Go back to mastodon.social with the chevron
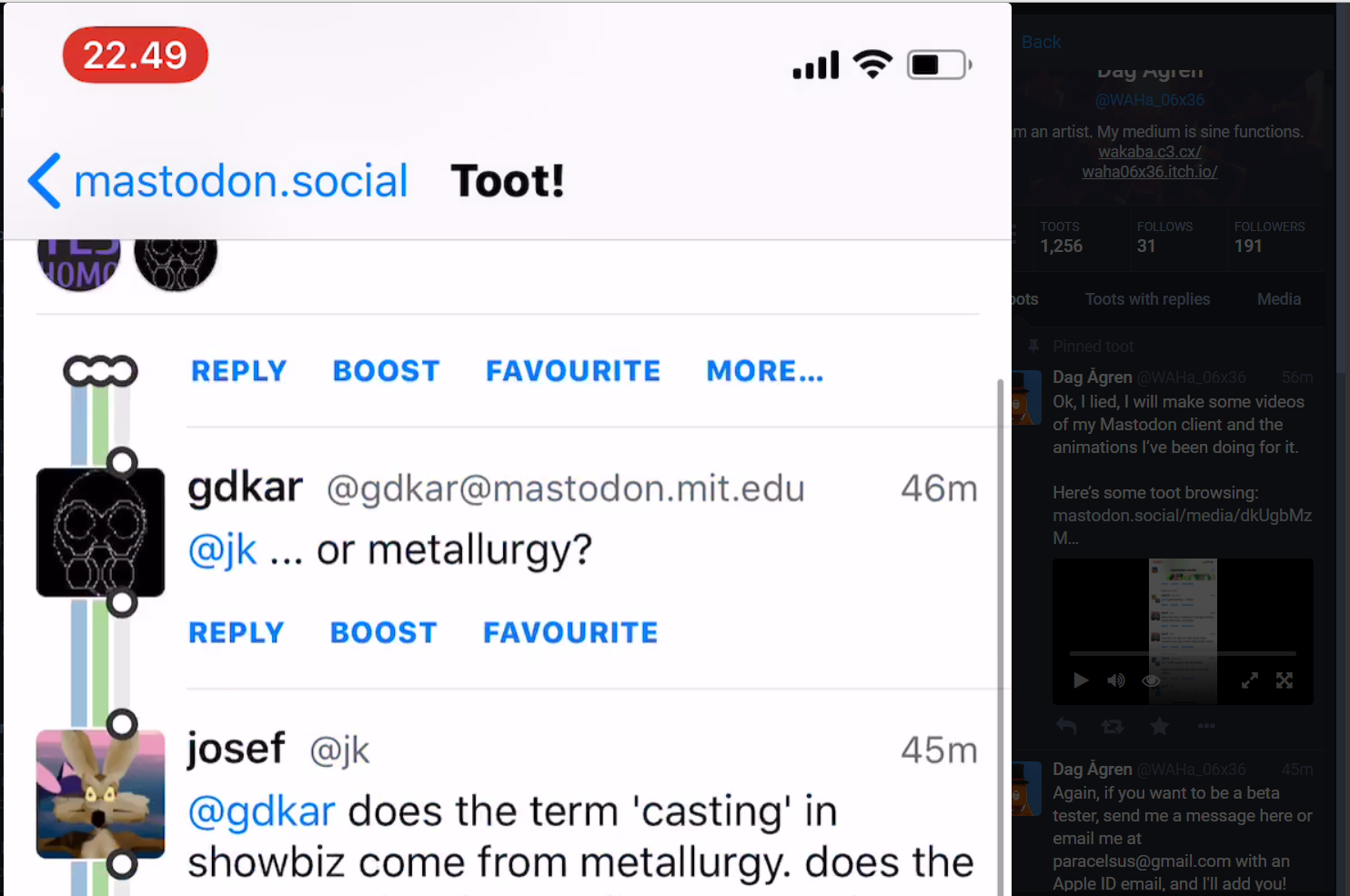The image size is (1350, 896). pos(45,180)
